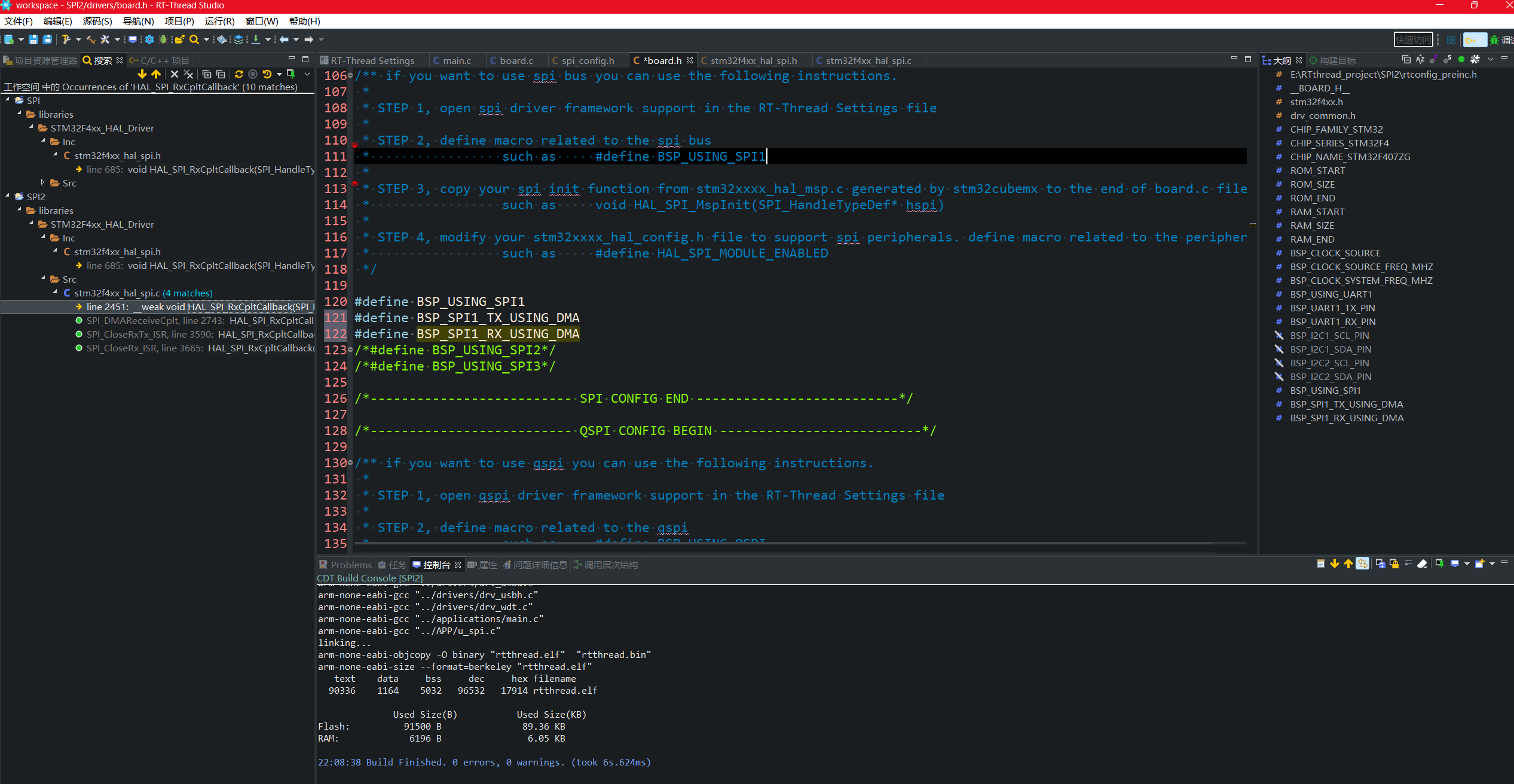The height and width of the screenshot is (784, 1514).
Task: Start a build with the hammer icon
Action: tap(66, 39)
